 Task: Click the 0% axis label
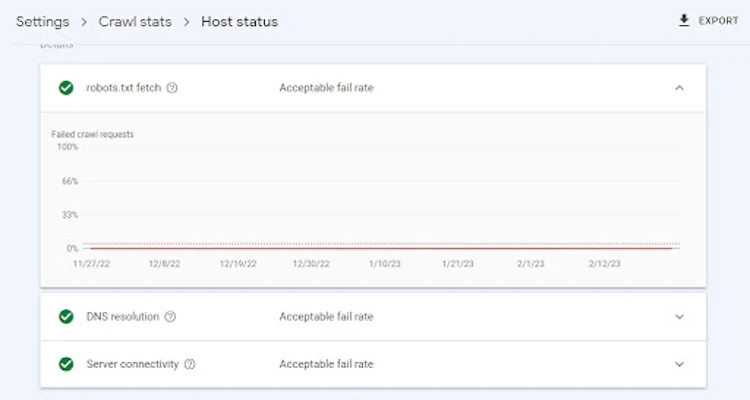[x=72, y=248]
